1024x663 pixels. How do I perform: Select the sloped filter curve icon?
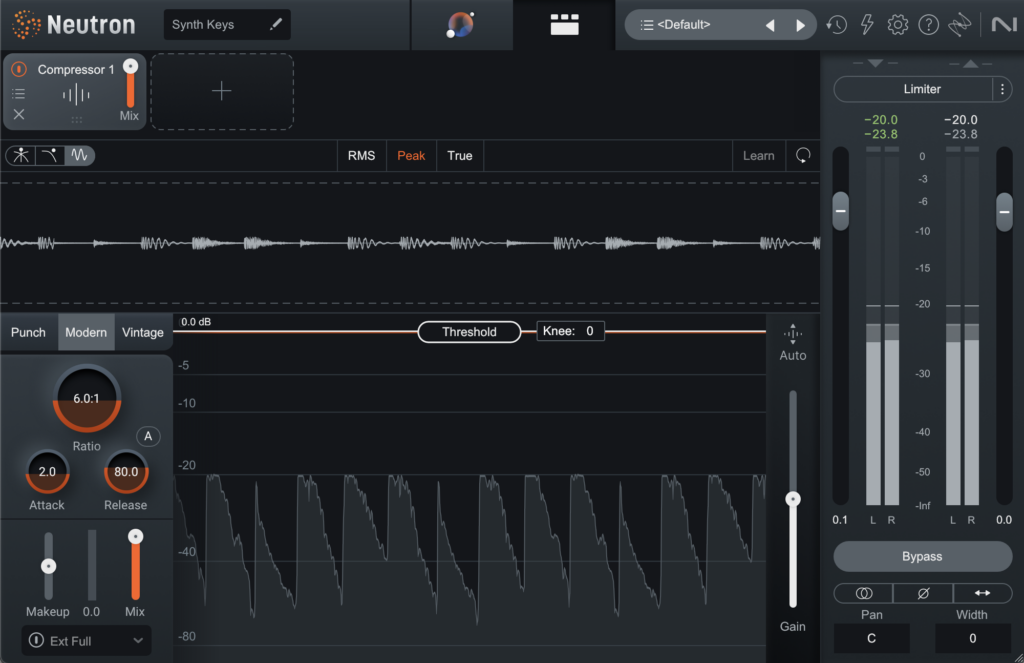[x=50, y=155]
